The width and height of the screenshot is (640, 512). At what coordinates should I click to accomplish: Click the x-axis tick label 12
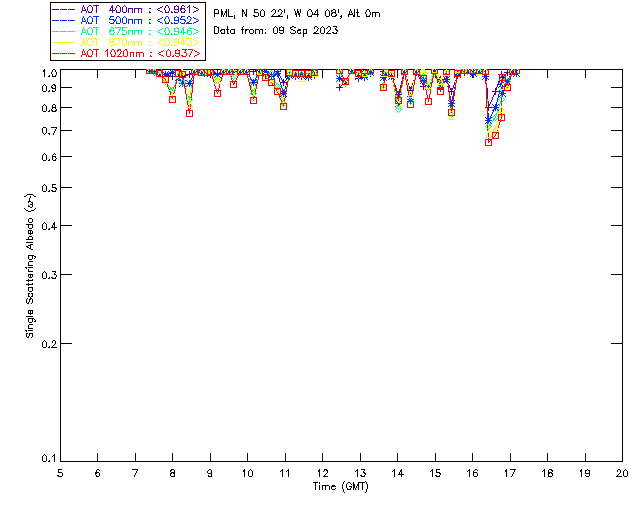click(322, 473)
